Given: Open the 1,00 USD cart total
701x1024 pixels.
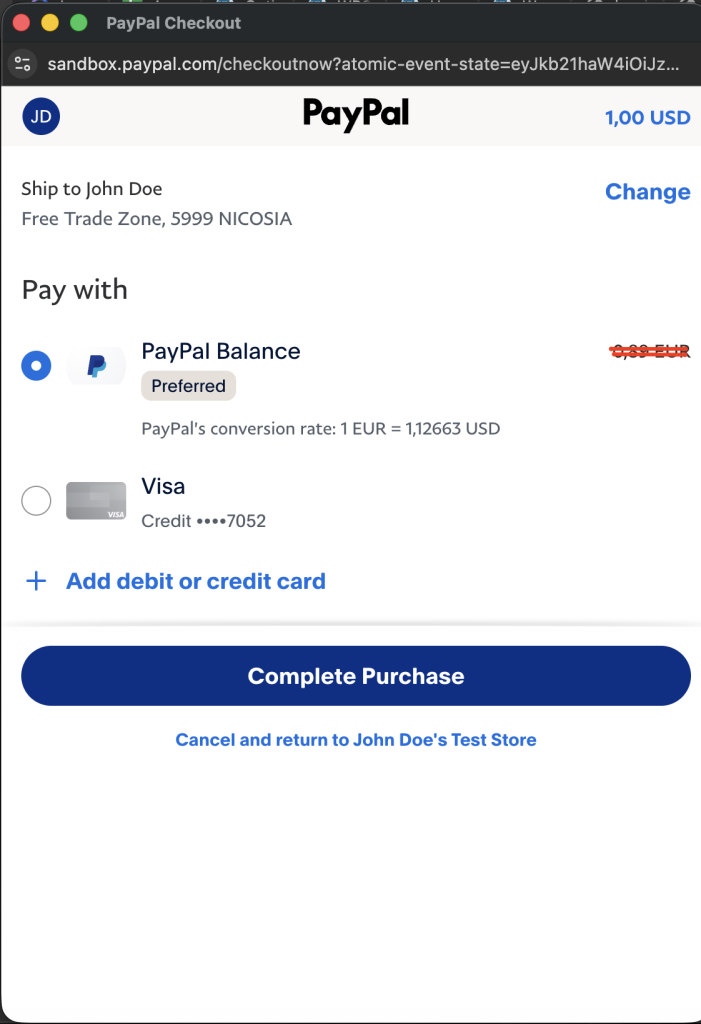Looking at the screenshot, I should click(x=647, y=117).
